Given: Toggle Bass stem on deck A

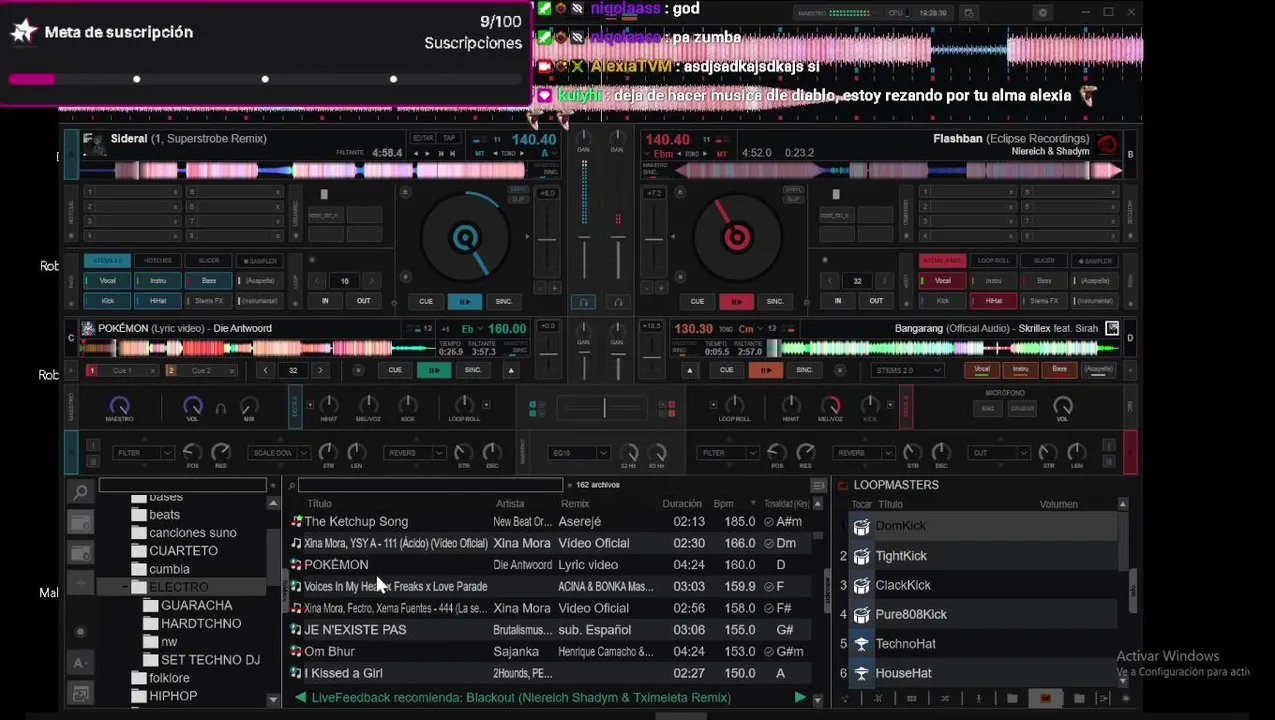Looking at the screenshot, I should pyautogui.click(x=208, y=281).
